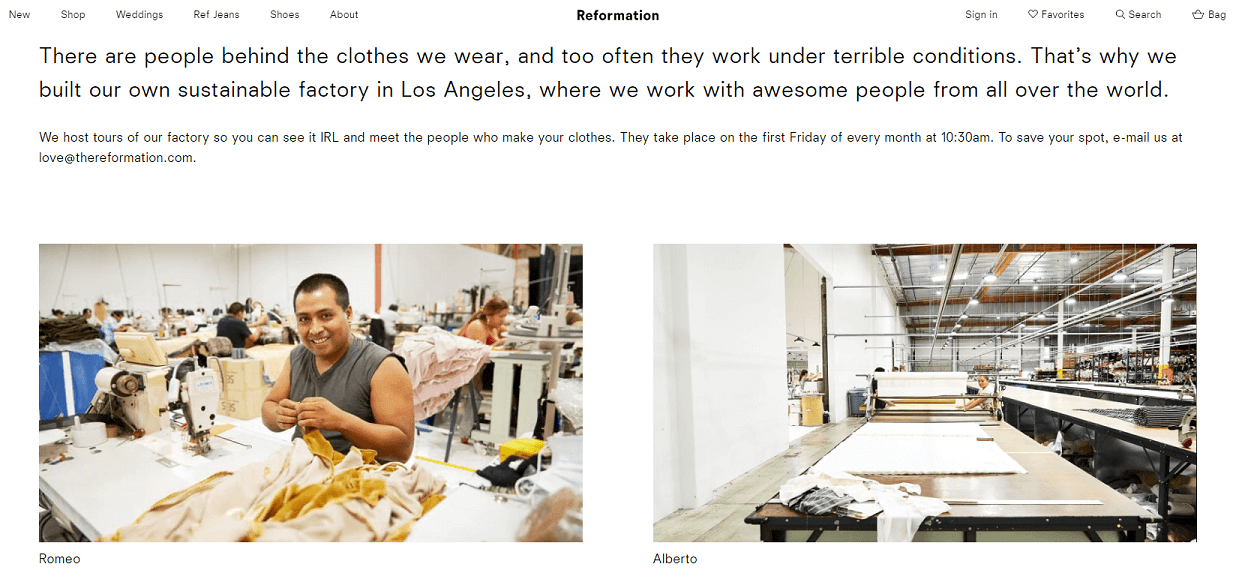Open the New menu item
Screen dimensions: 1239x579
point(19,15)
